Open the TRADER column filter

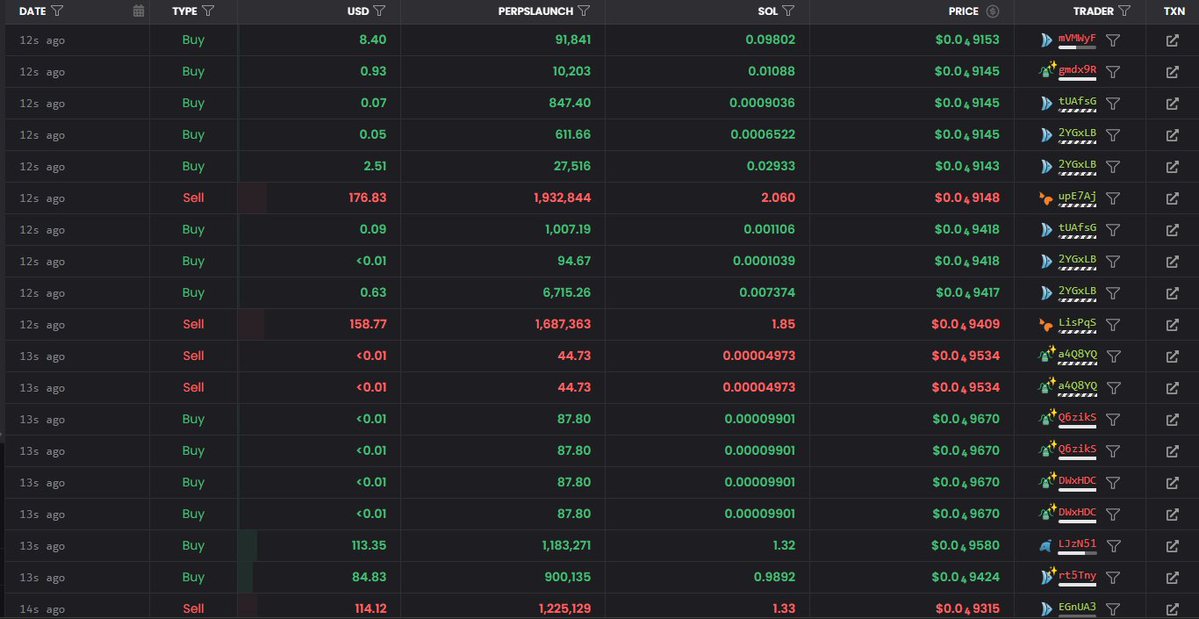1124,11
